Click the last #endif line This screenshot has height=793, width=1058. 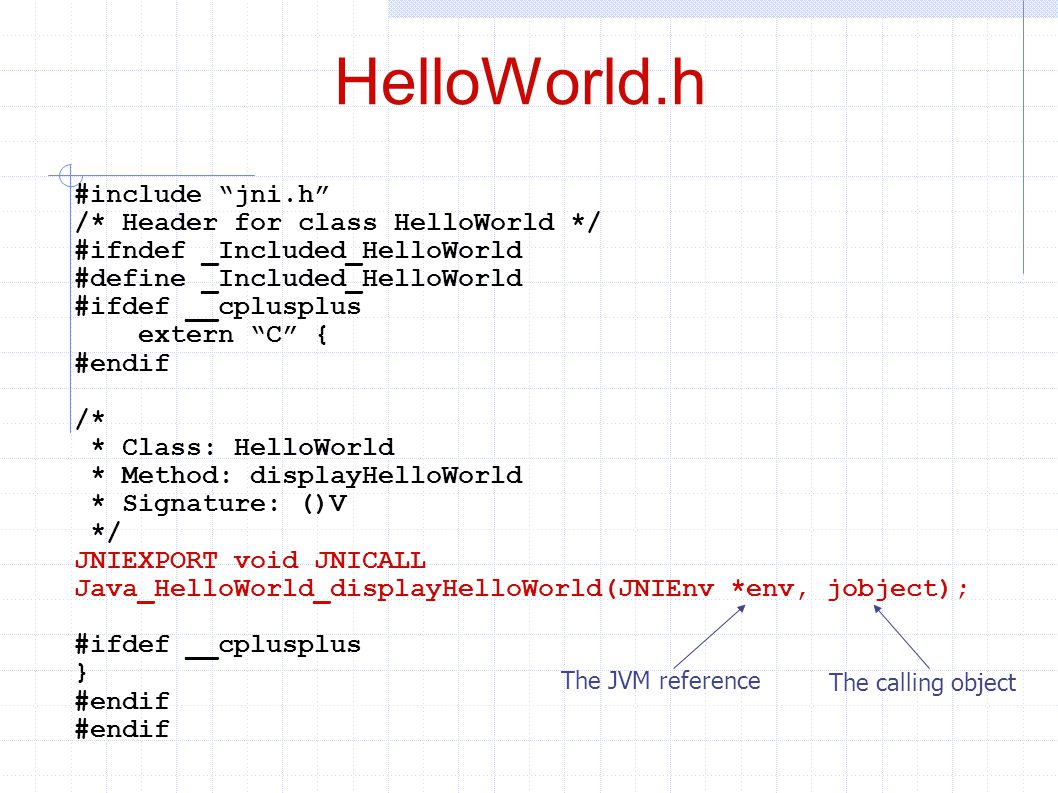pyautogui.click(x=122, y=730)
